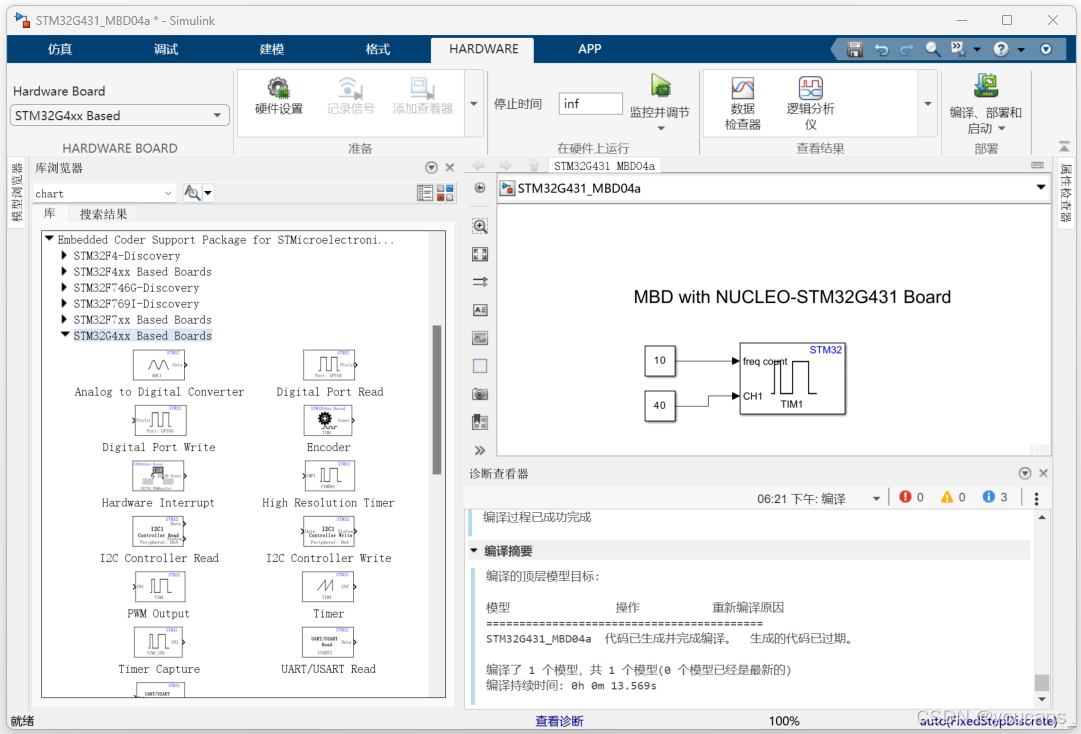Select the constant block with value 10

(x=660, y=360)
